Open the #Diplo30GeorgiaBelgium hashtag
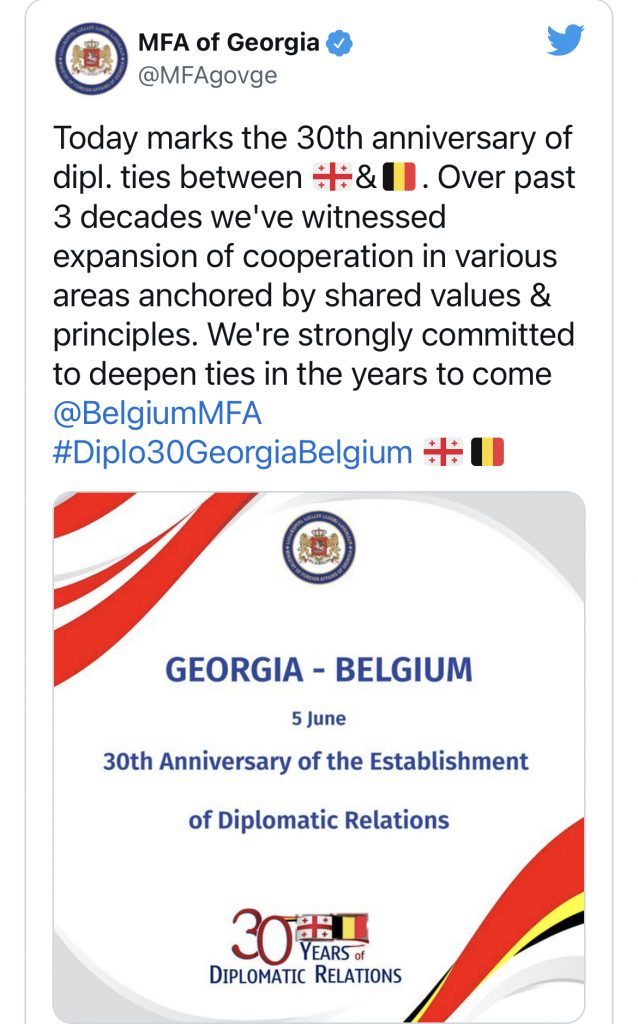The width and height of the screenshot is (638, 1024). coord(232,452)
